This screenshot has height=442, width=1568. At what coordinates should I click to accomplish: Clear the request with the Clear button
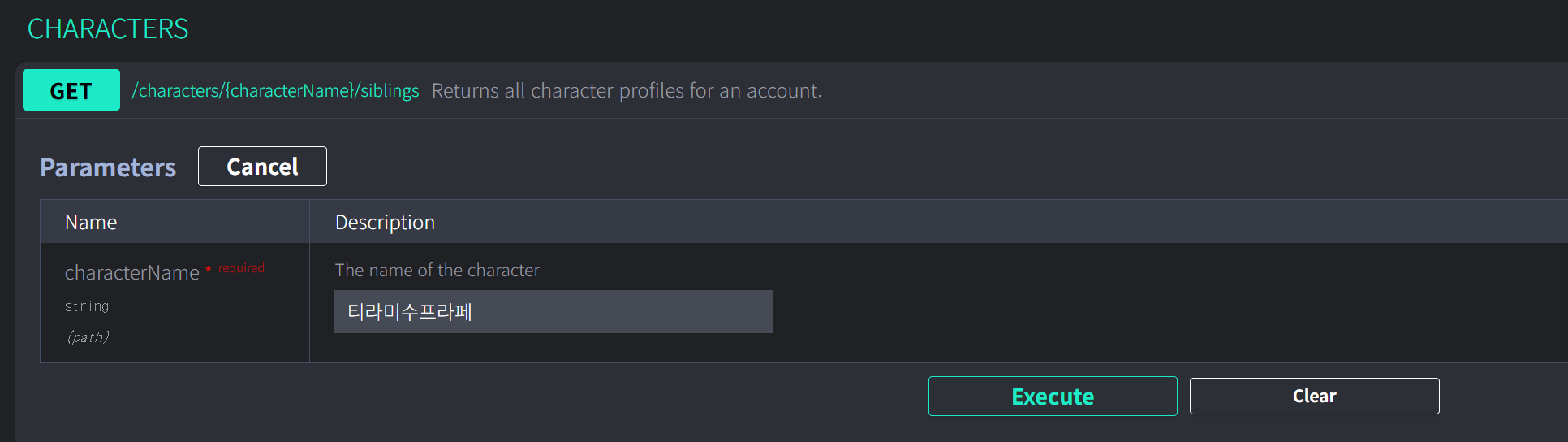pos(1314,396)
